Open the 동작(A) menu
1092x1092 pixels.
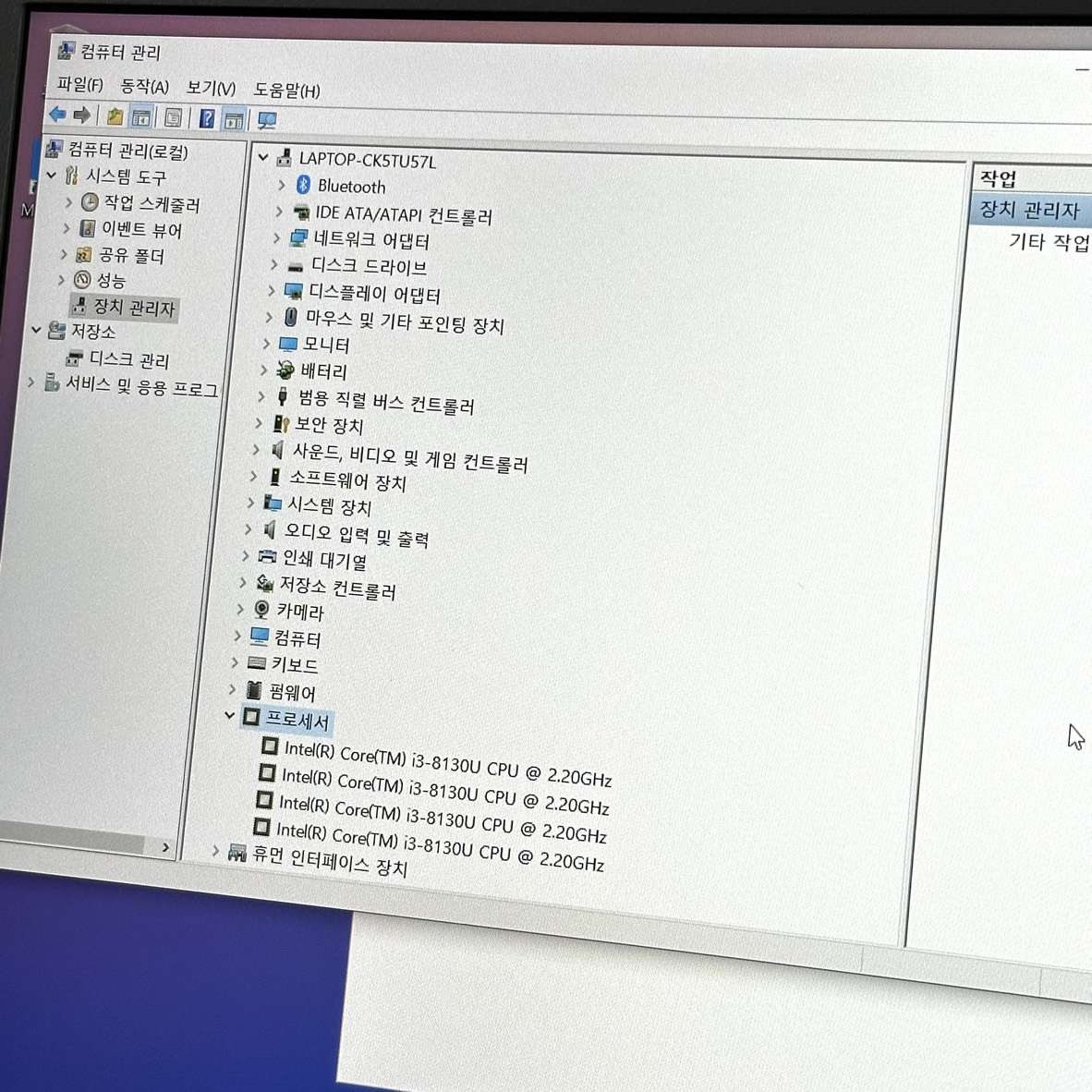tap(144, 87)
